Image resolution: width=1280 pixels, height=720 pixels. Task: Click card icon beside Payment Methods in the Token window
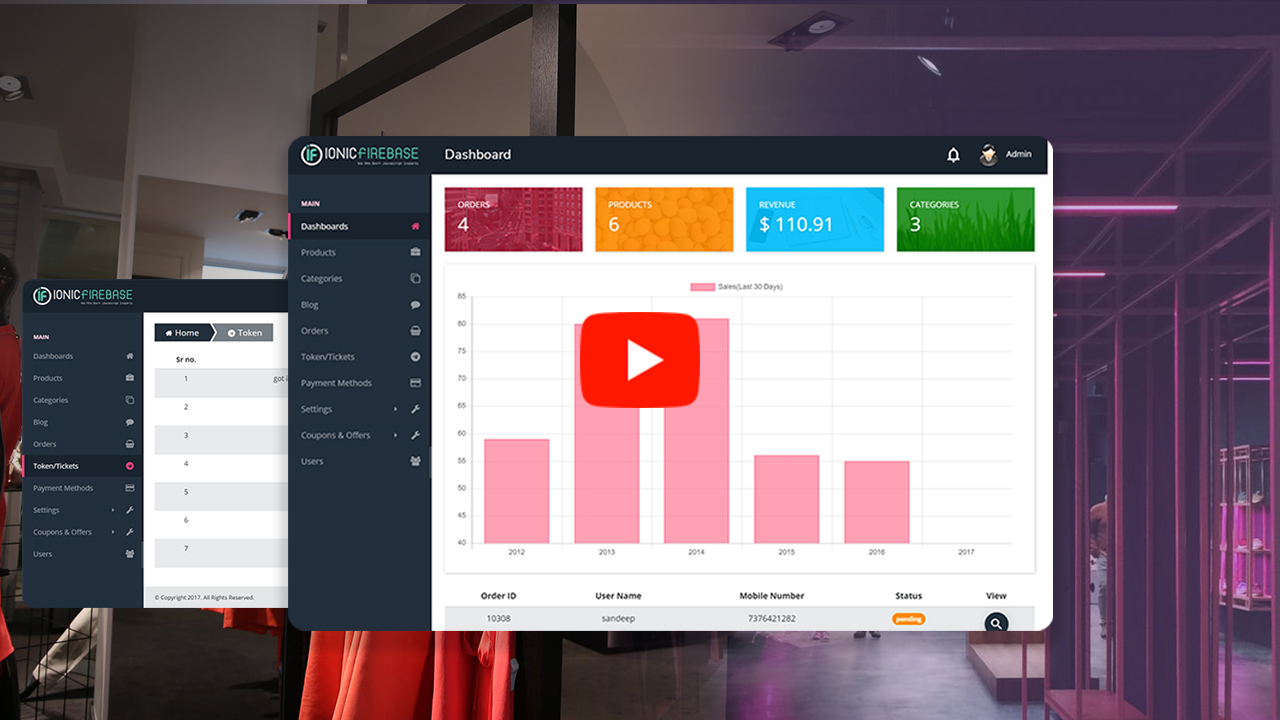(130, 488)
